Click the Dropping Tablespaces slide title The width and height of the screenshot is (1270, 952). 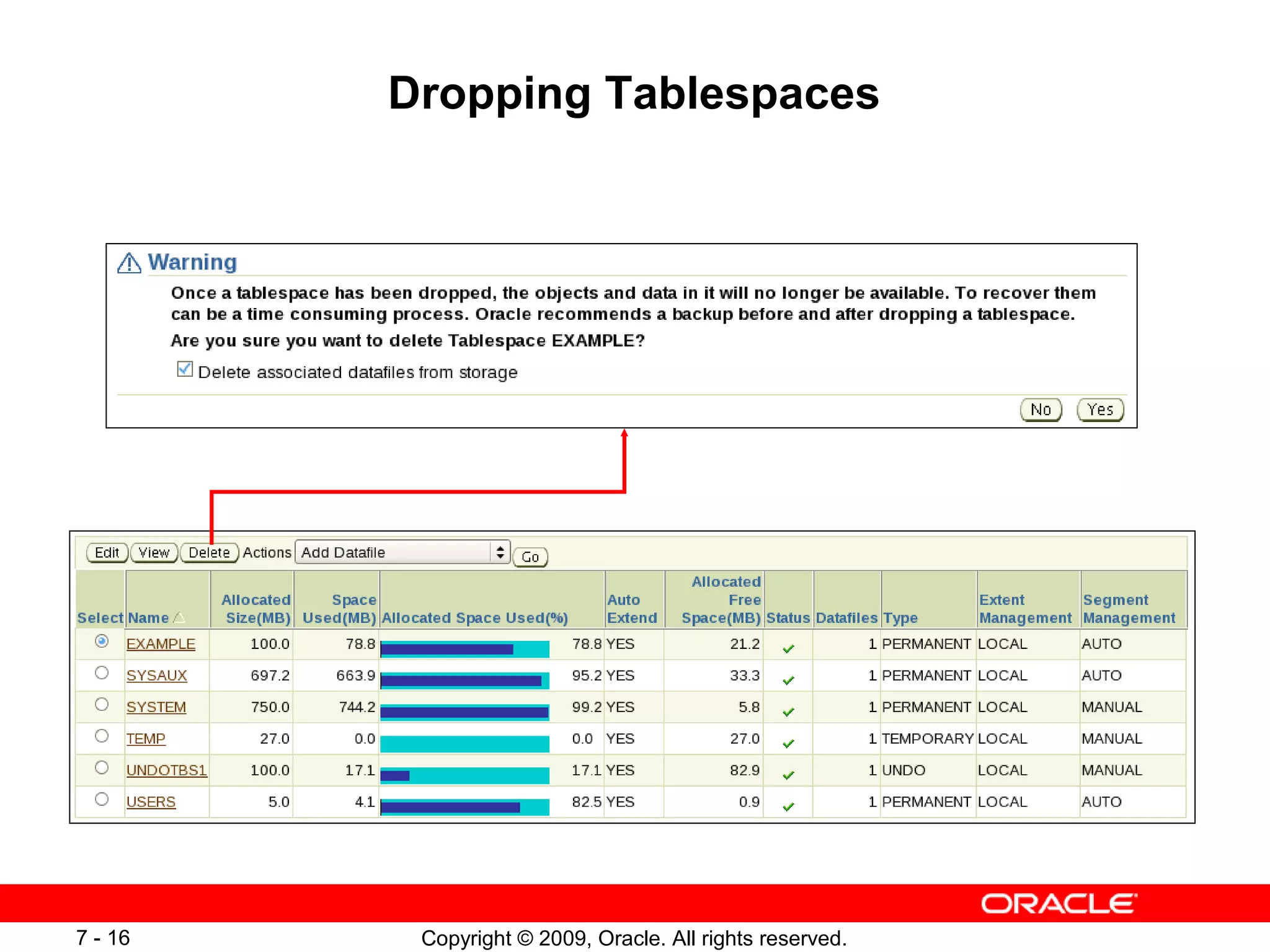(x=634, y=93)
